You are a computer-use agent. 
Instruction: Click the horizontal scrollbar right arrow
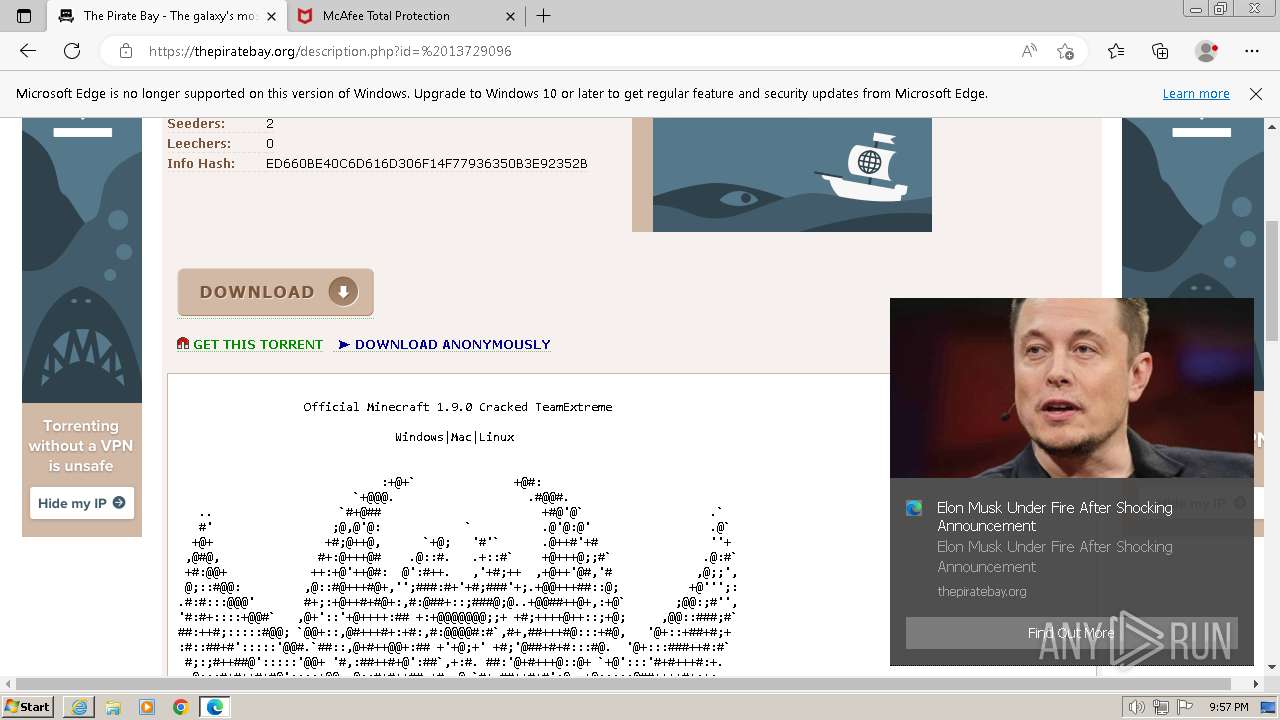coord(1256,684)
